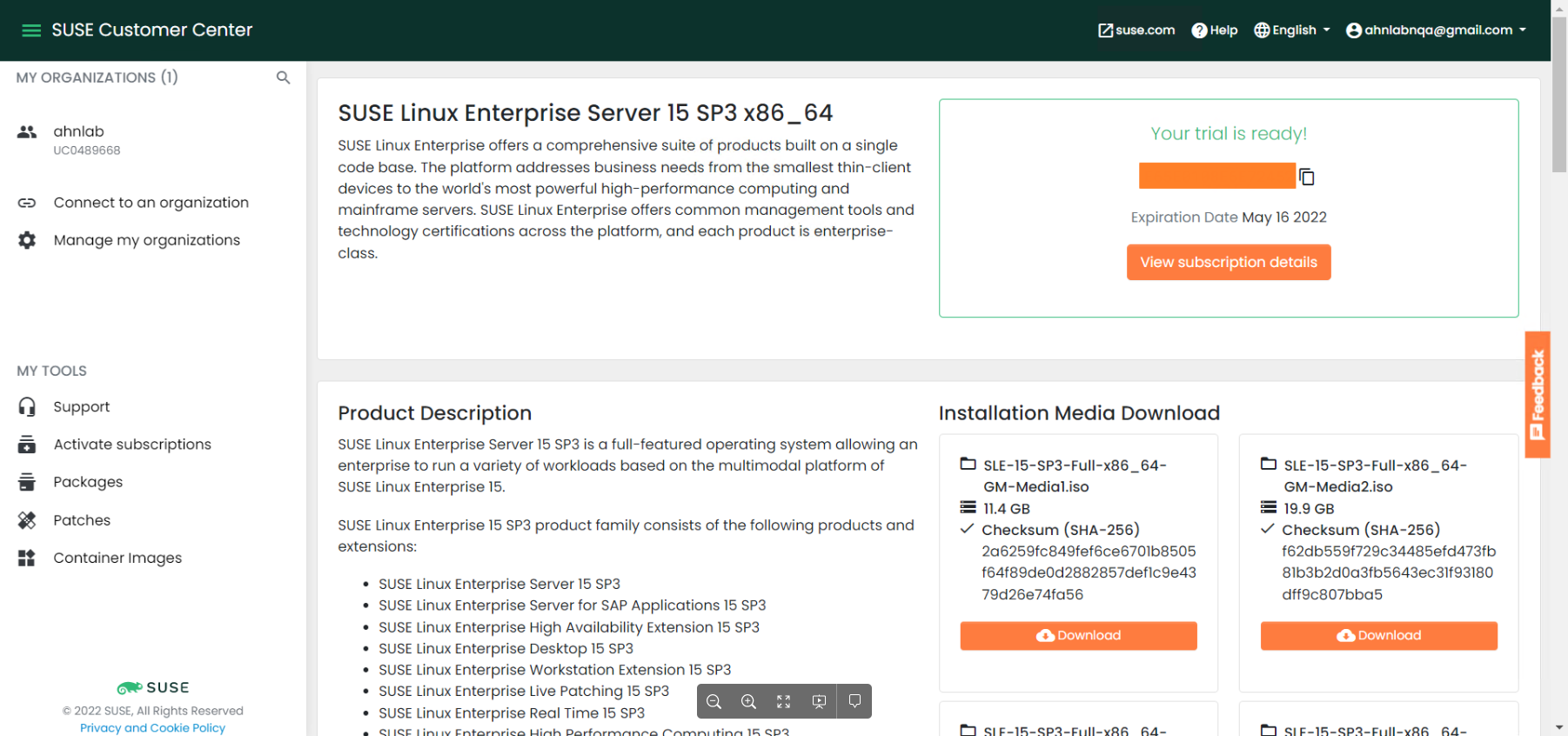Download the Media1.iso installation file
This screenshot has height=736, width=1568.
(1078, 636)
